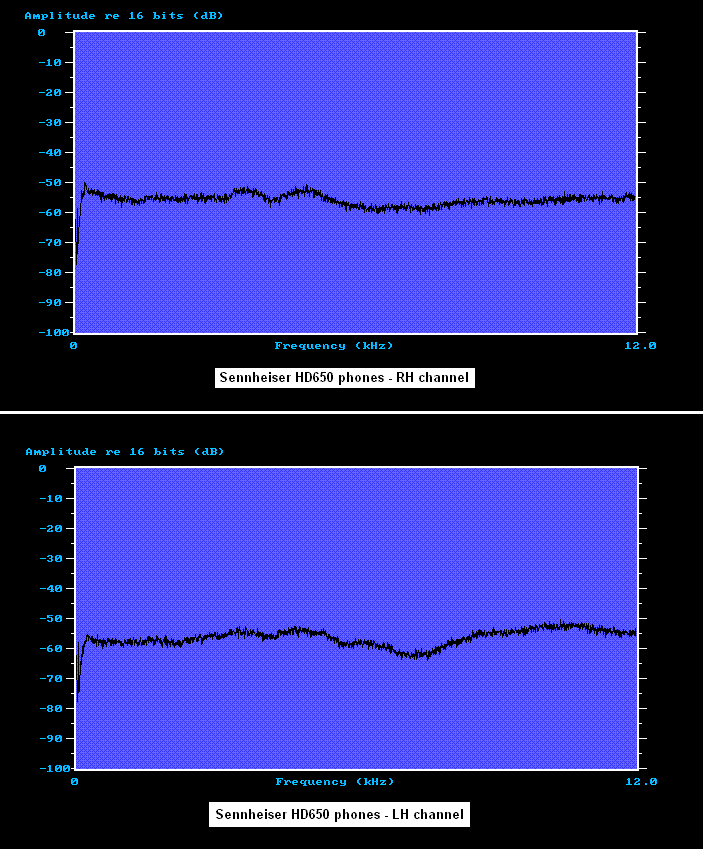Image resolution: width=703 pixels, height=849 pixels.
Task: Click the RH channel frequency response plot area
Action: (355, 182)
